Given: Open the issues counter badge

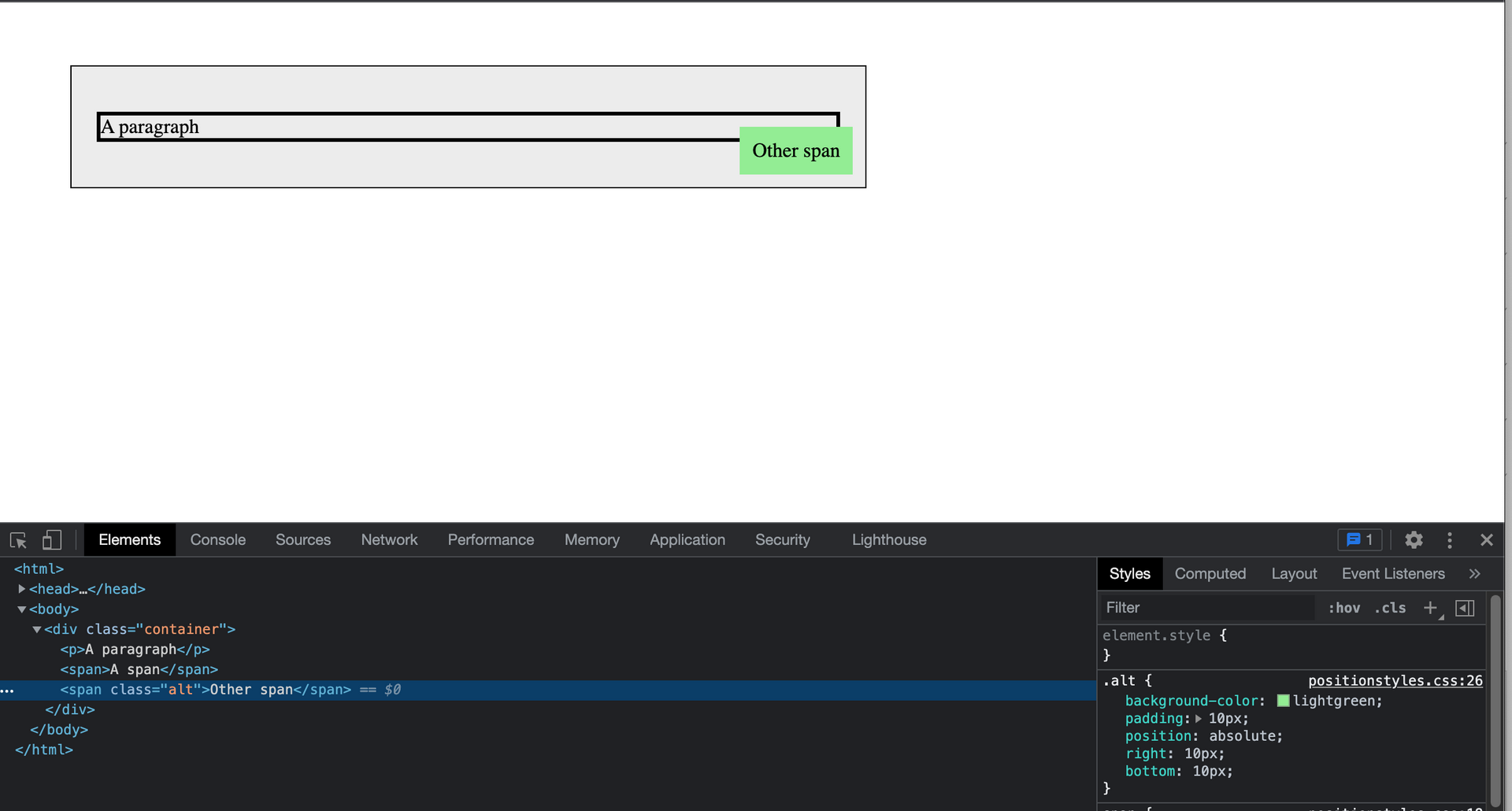Looking at the screenshot, I should tap(1360, 540).
